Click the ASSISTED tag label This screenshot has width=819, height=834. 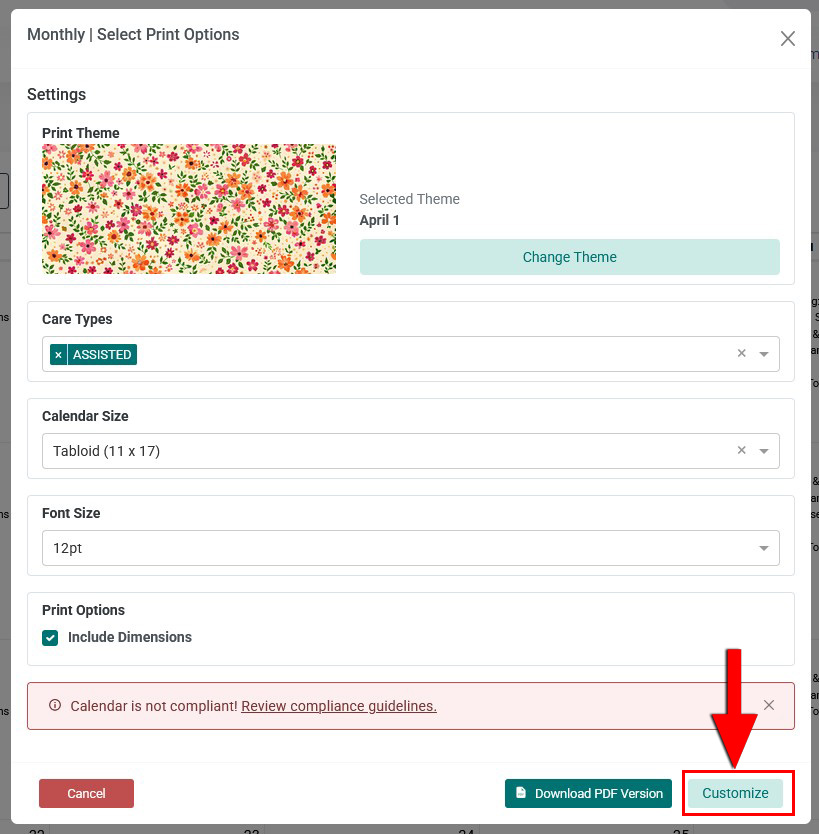102,355
